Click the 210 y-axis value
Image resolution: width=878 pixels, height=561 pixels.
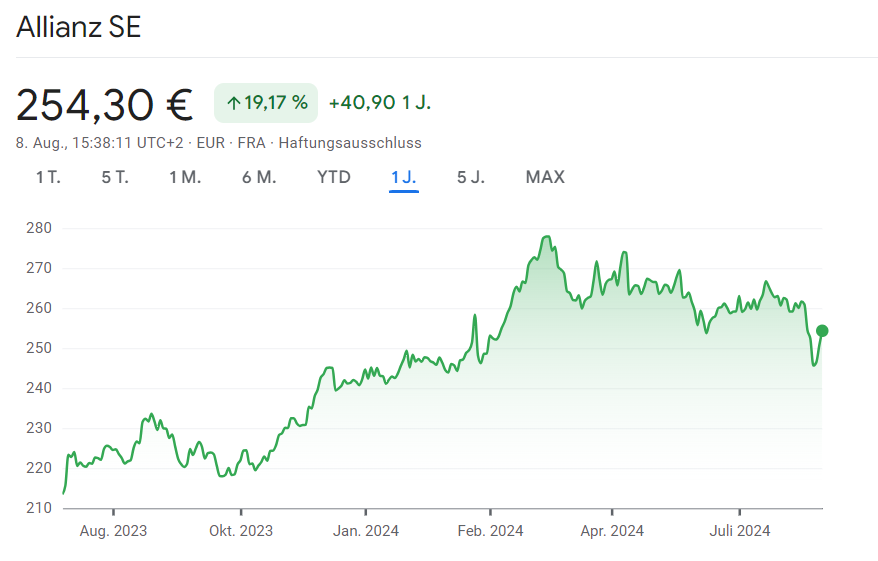coord(39,508)
